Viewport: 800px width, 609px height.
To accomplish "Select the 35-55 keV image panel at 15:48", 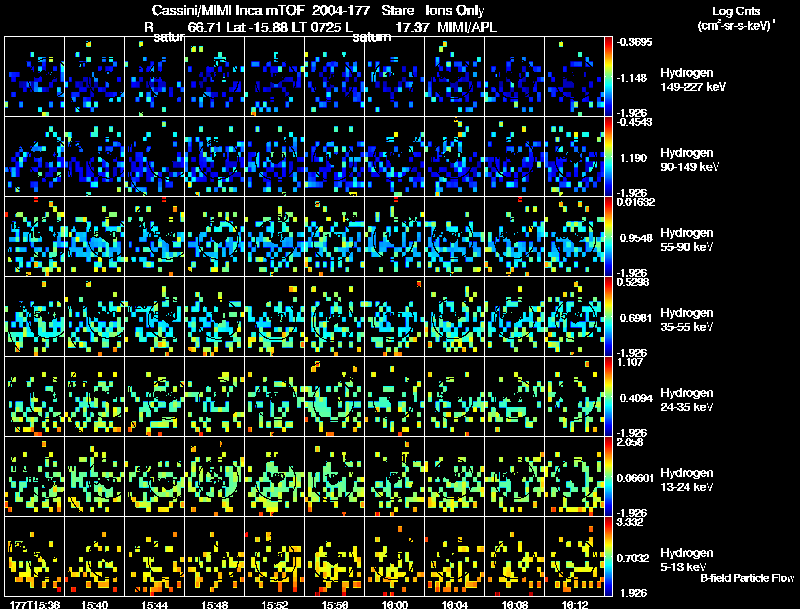I will [x=214, y=317].
